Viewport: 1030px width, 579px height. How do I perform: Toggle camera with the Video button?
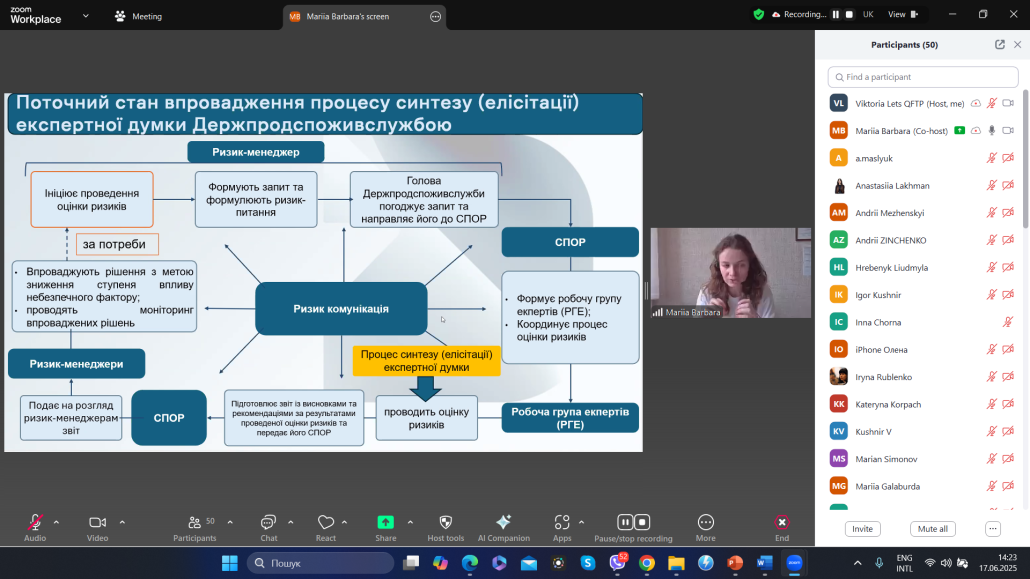[97, 522]
